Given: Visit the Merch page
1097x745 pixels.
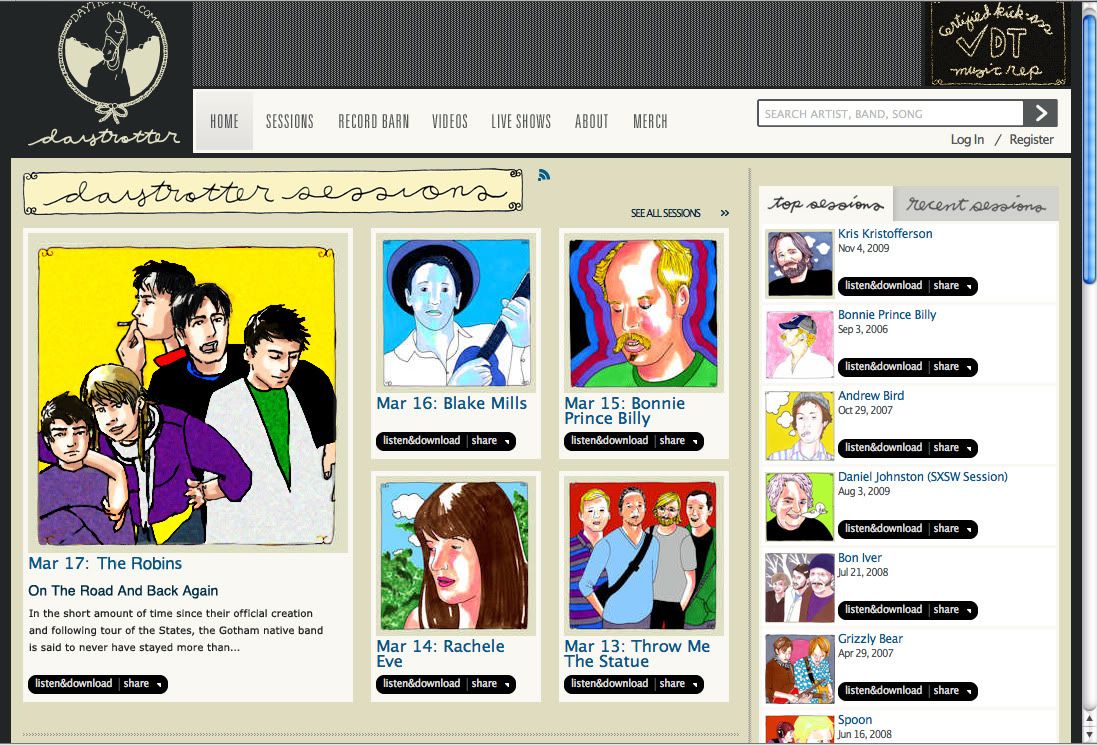Looking at the screenshot, I should (x=651, y=121).
